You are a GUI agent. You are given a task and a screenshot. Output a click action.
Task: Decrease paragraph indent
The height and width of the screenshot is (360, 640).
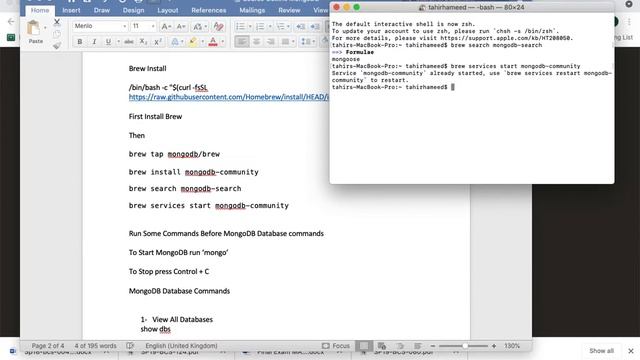pos(301,27)
